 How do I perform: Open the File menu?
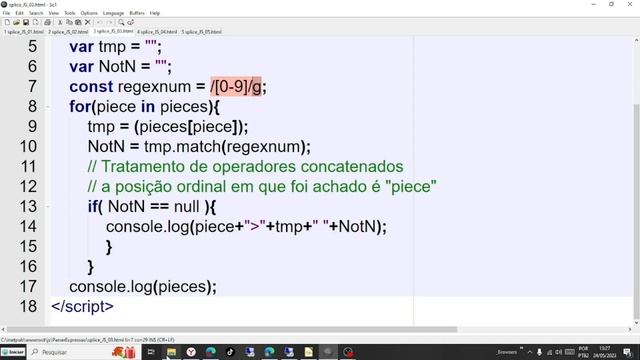[x=6, y=13]
